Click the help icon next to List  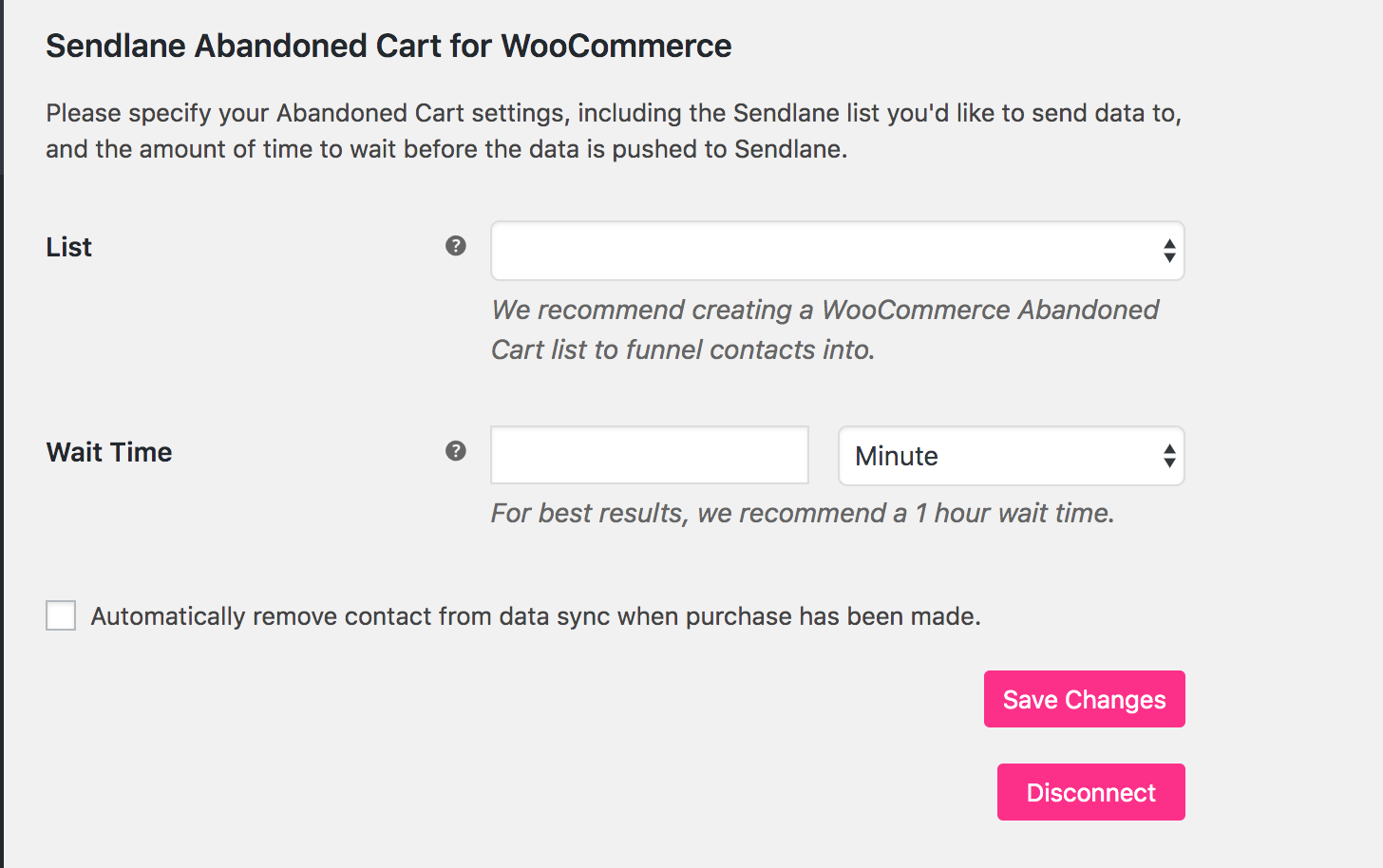(x=456, y=246)
